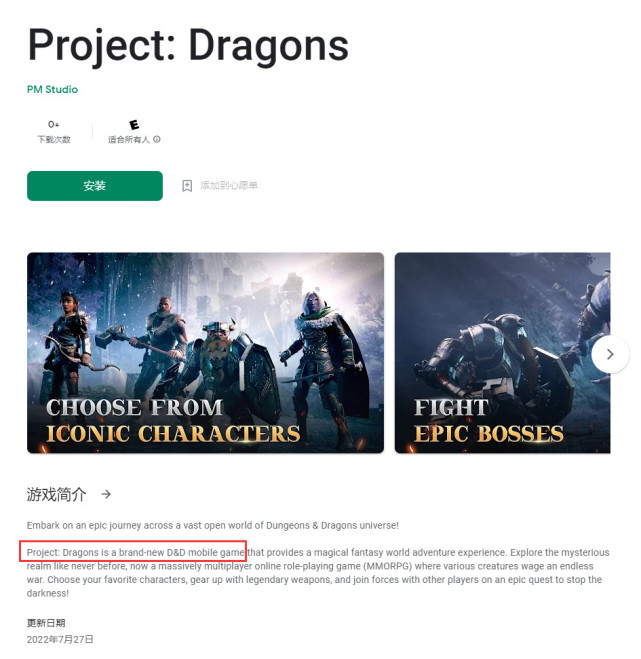Click the content rating info icon
Viewport: 641px width, 659px height.
pos(157,139)
